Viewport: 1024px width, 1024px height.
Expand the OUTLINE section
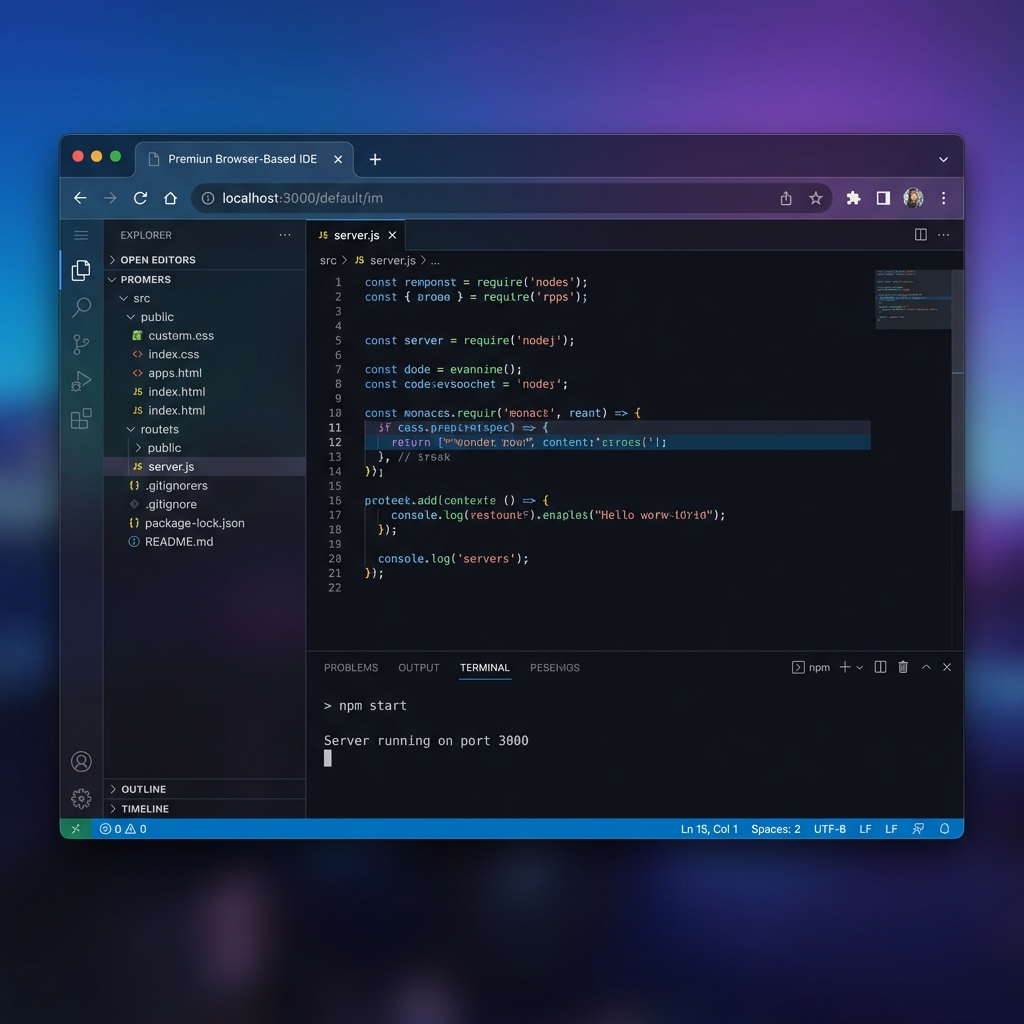143,789
